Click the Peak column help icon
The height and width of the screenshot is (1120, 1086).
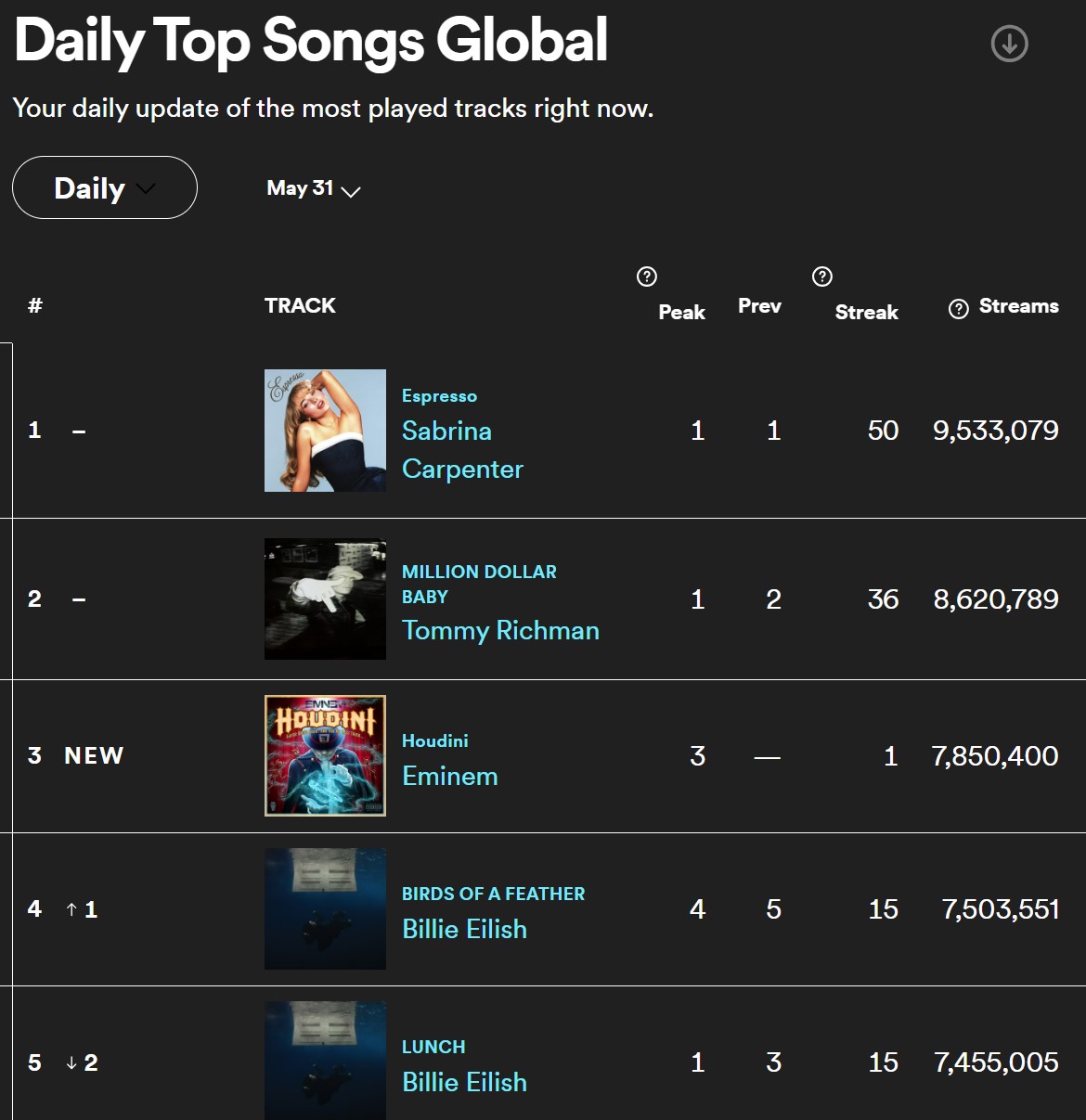point(647,277)
